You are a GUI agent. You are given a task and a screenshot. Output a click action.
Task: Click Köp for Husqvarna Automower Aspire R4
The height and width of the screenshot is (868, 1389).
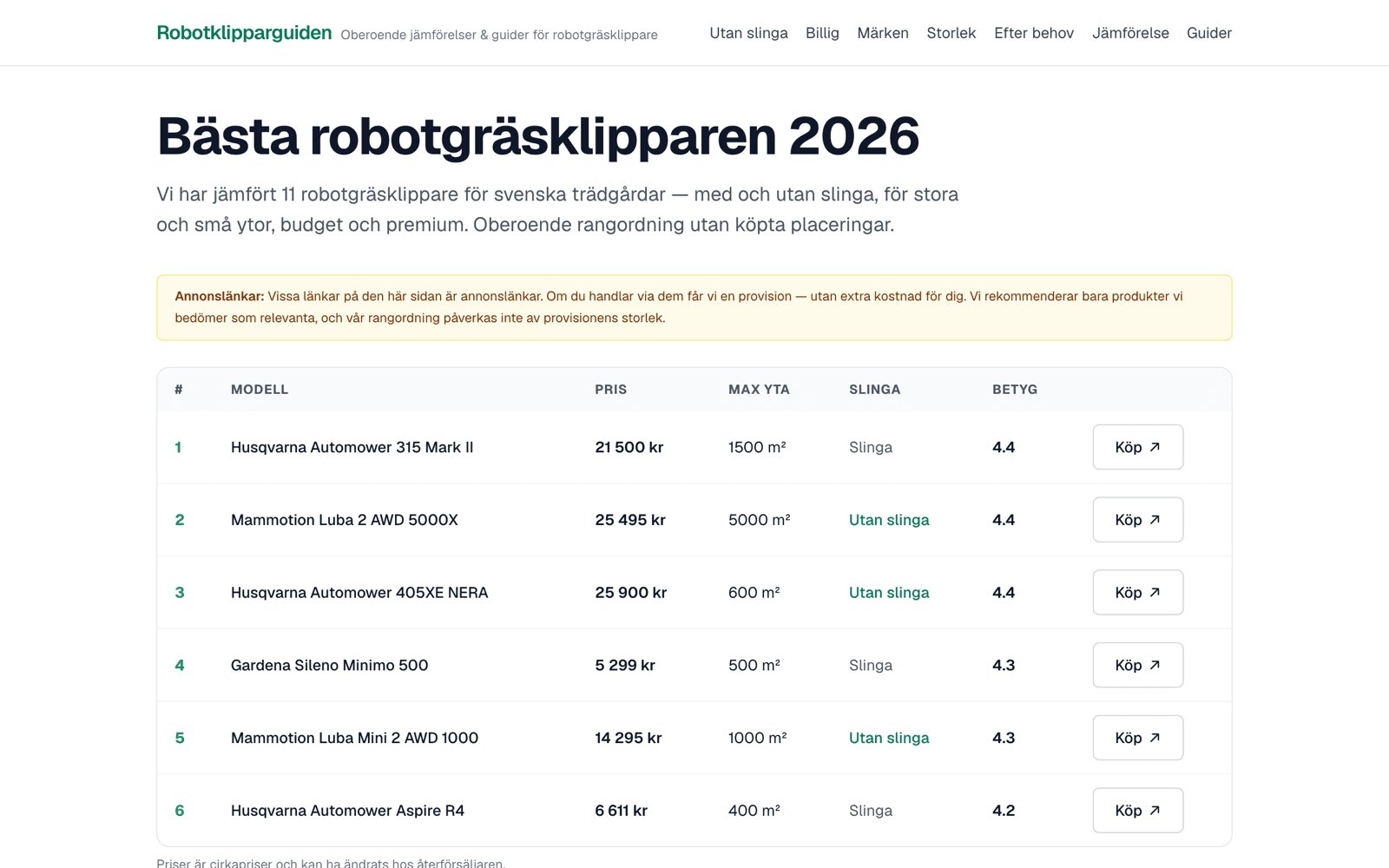click(1137, 811)
